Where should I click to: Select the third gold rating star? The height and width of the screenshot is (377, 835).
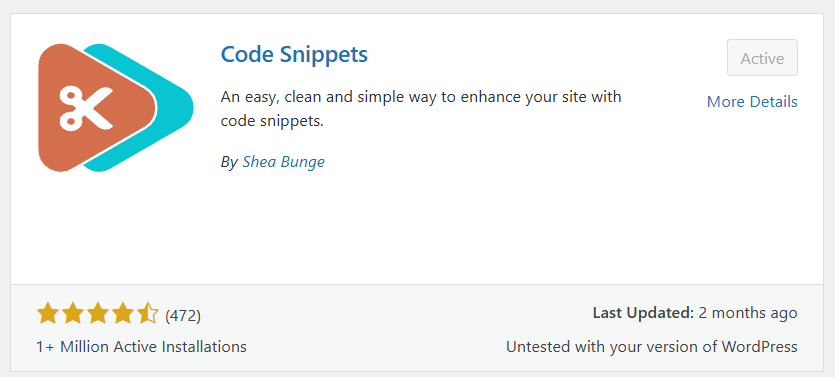tap(98, 315)
